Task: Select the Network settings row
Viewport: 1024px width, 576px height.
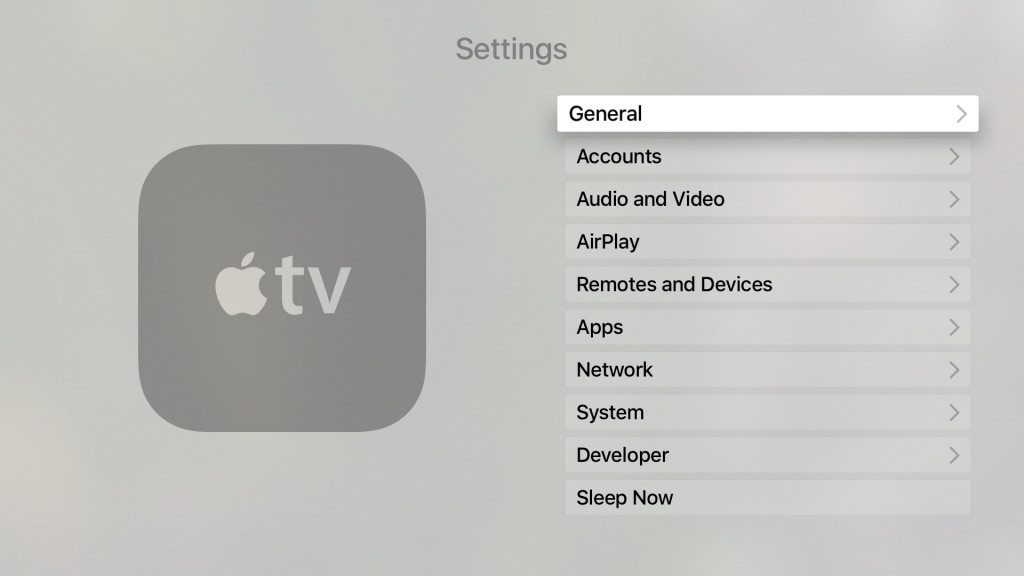Action: click(767, 370)
